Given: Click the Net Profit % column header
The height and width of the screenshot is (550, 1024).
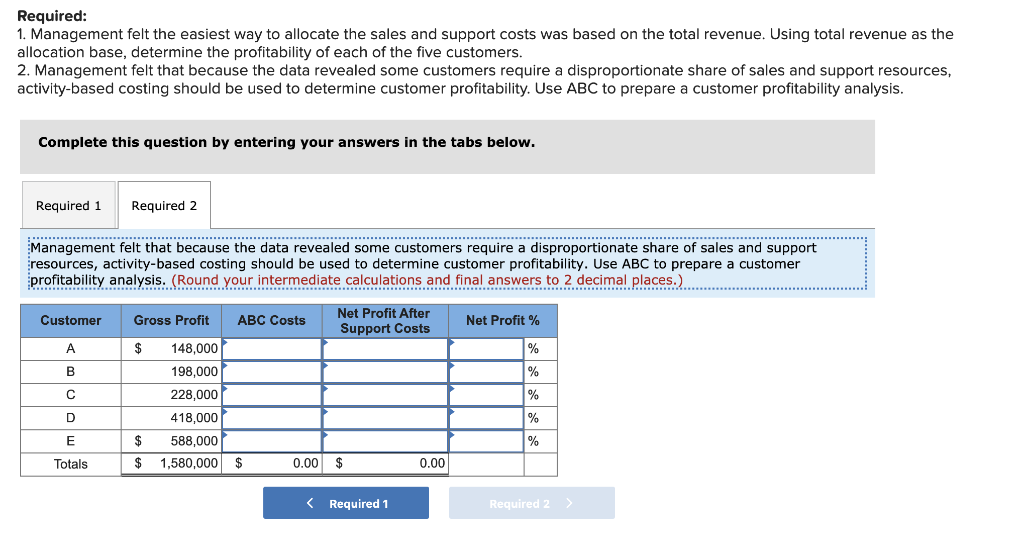Looking at the screenshot, I should coord(503,321).
